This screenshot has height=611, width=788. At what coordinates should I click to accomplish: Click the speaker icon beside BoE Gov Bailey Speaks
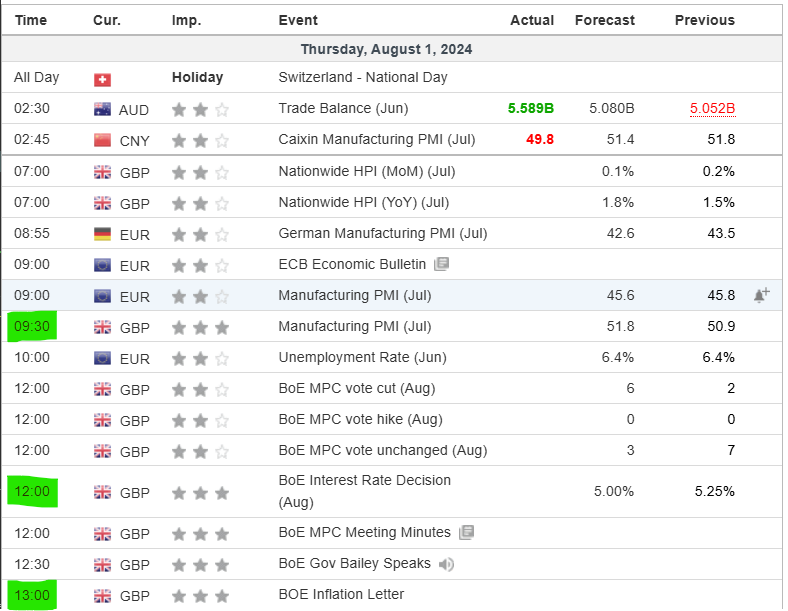coord(446,564)
